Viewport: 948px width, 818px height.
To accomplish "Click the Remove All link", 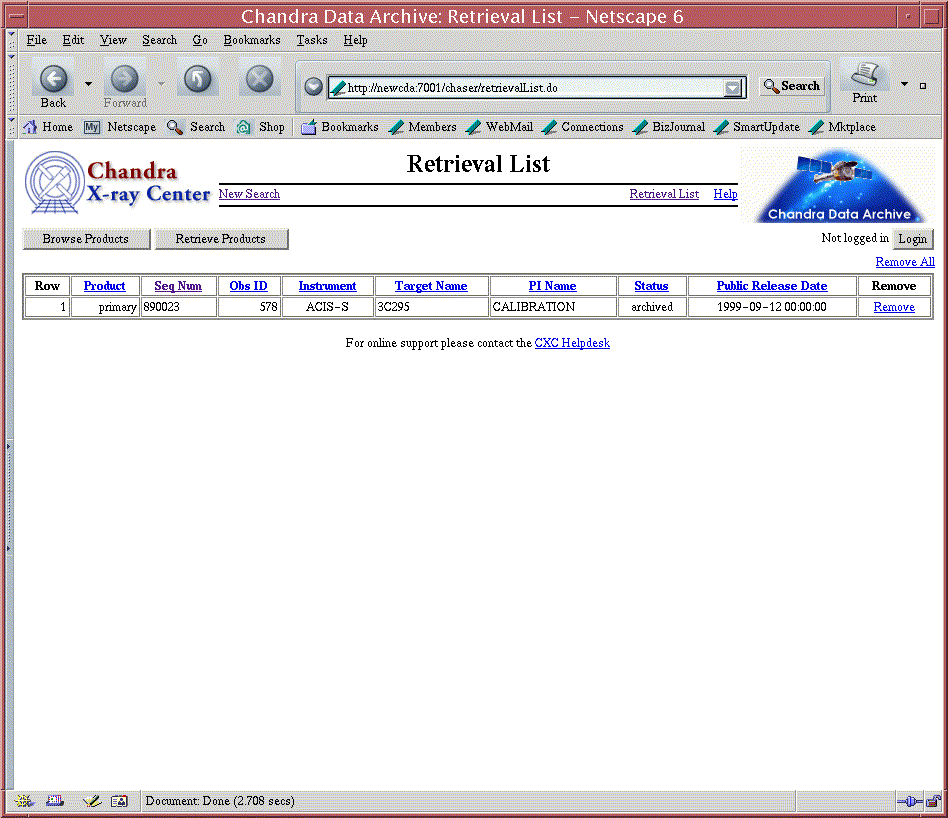I will pyautogui.click(x=905, y=262).
